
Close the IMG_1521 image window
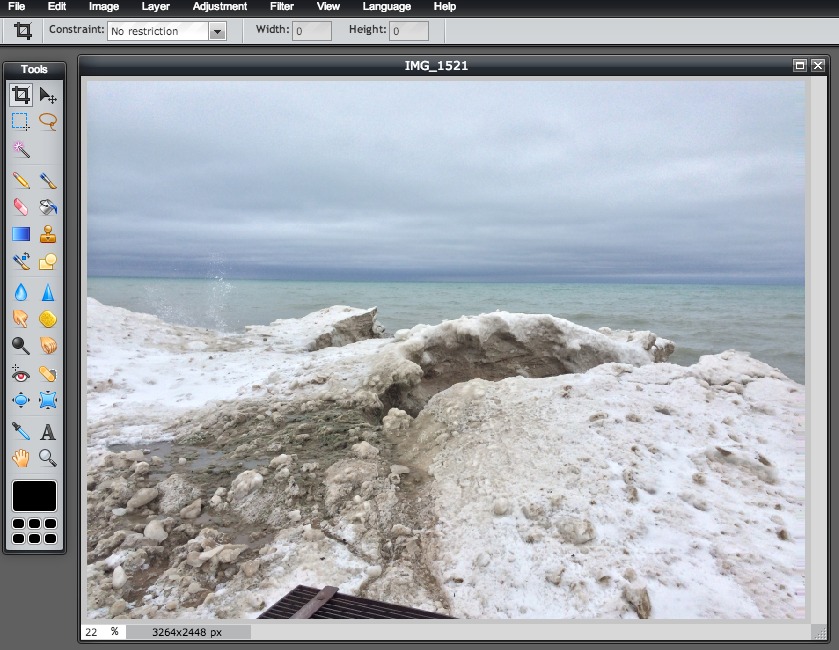click(x=818, y=65)
